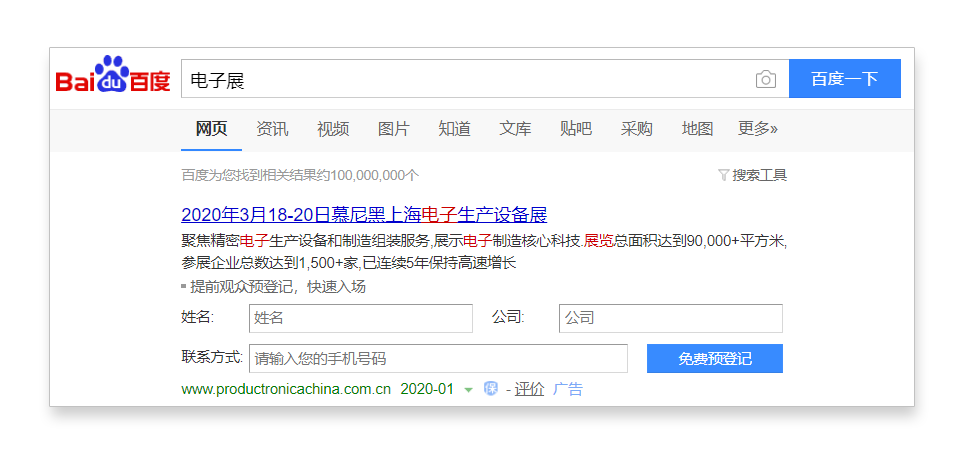Go to the 采购 tab

coord(636,129)
